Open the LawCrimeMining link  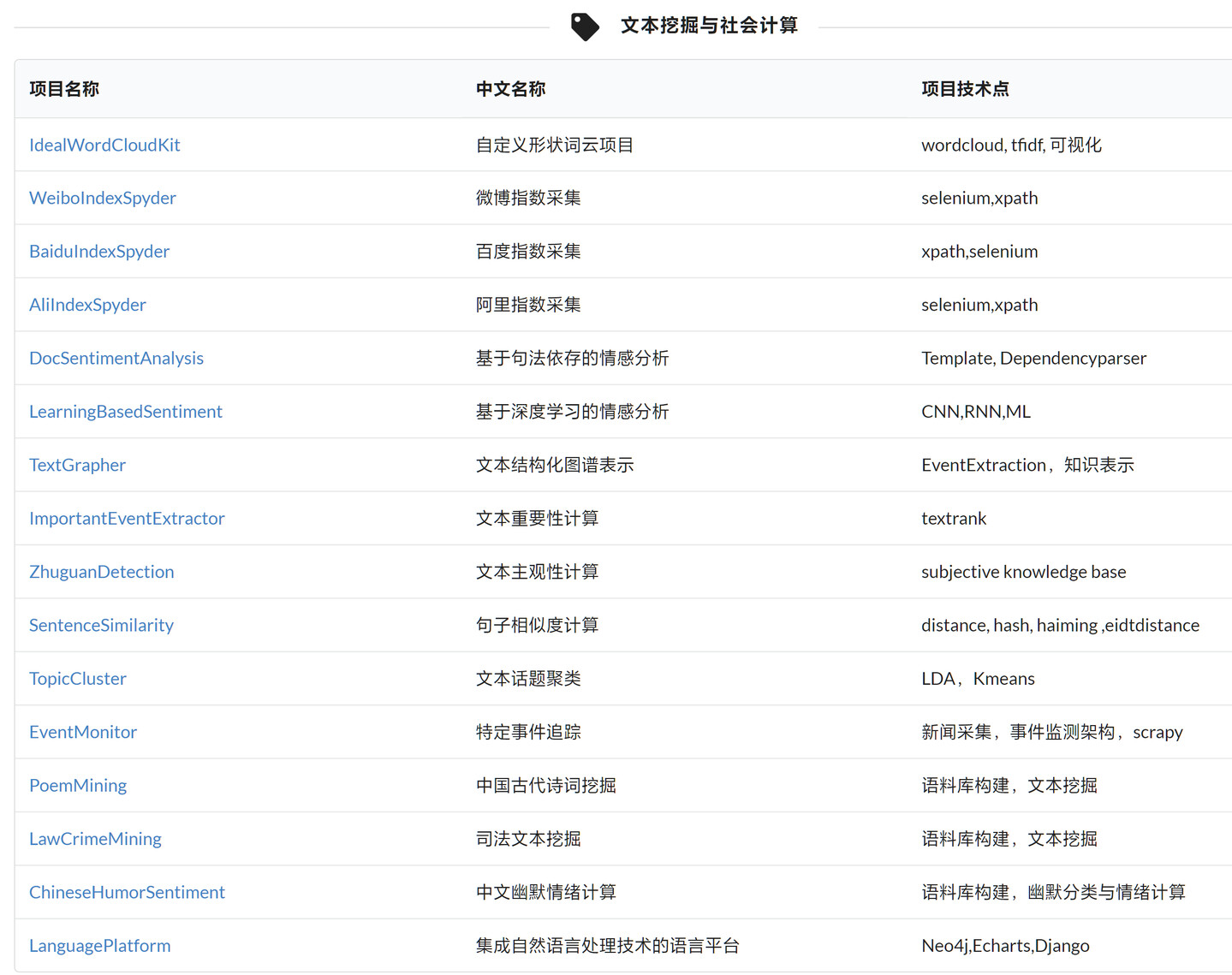point(95,839)
